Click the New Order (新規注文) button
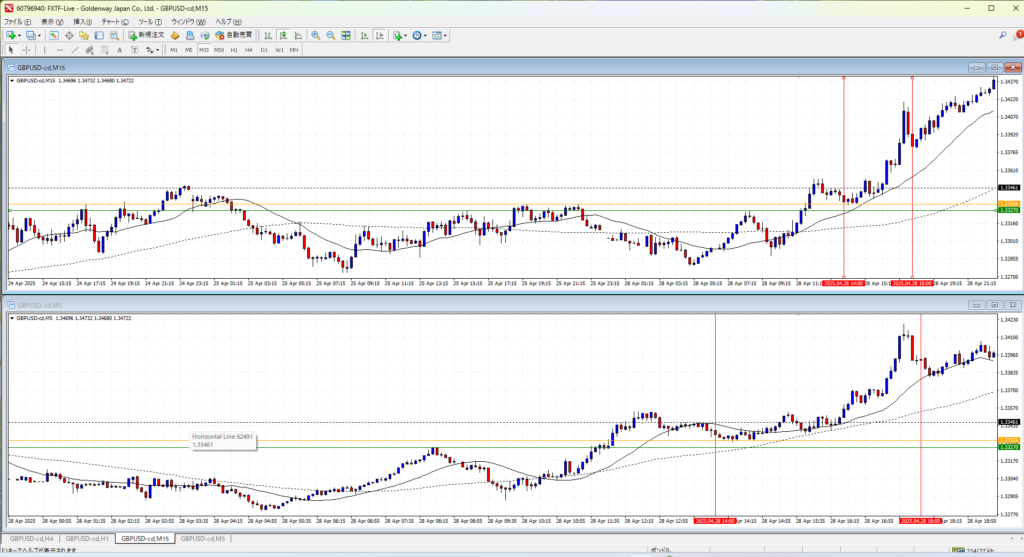The width and height of the screenshot is (1024, 557). tap(148, 36)
